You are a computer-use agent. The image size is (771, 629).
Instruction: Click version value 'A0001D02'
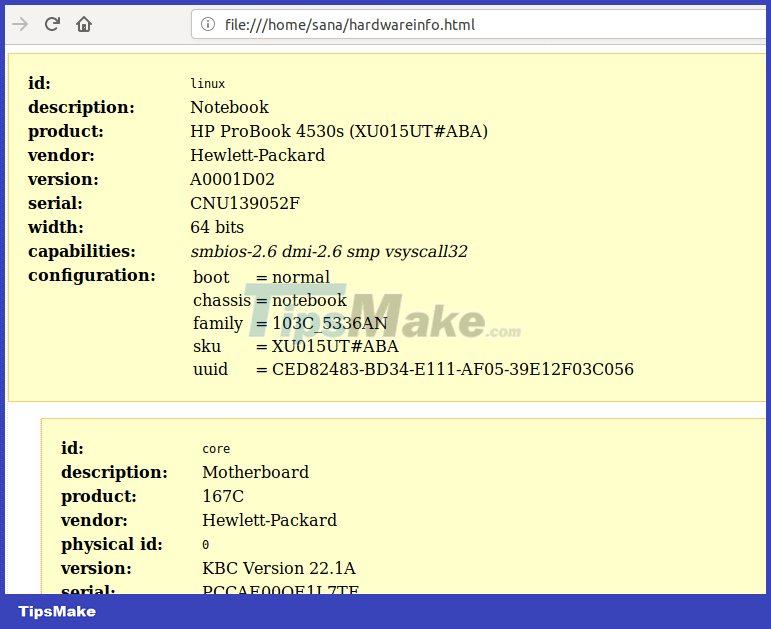[x=232, y=180]
